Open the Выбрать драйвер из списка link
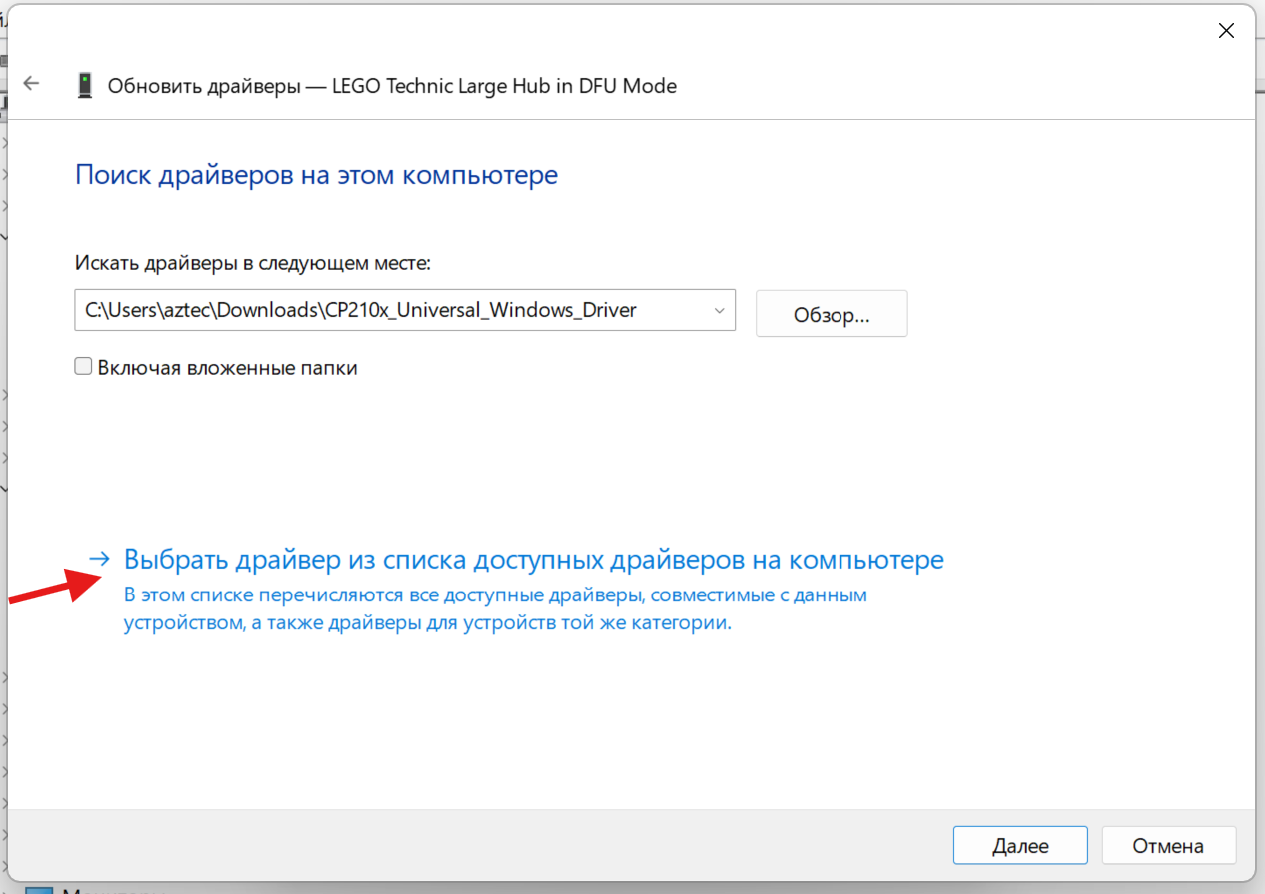This screenshot has height=894, width=1265. point(533,559)
